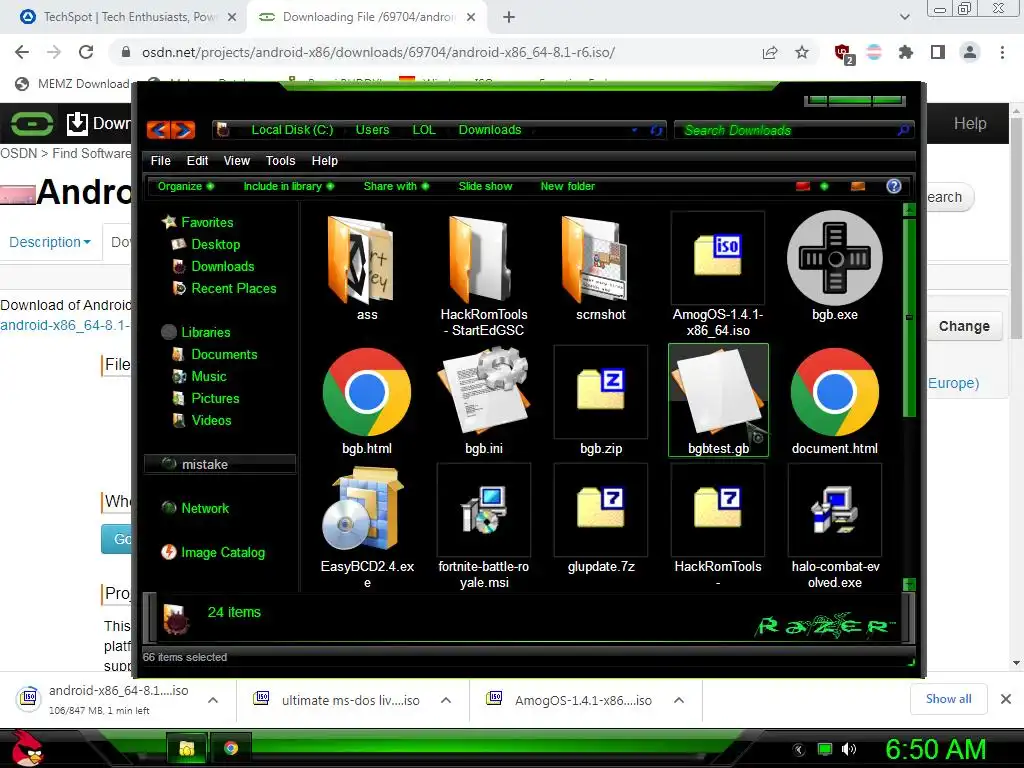The image size is (1024, 768).
Task: Click Explorer forward arrow button
Action: [x=184, y=130]
